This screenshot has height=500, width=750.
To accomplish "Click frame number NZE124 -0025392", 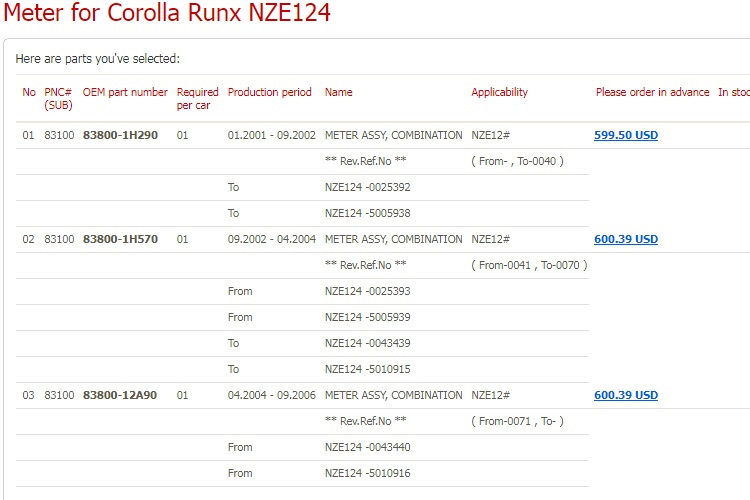I will (x=367, y=187).
